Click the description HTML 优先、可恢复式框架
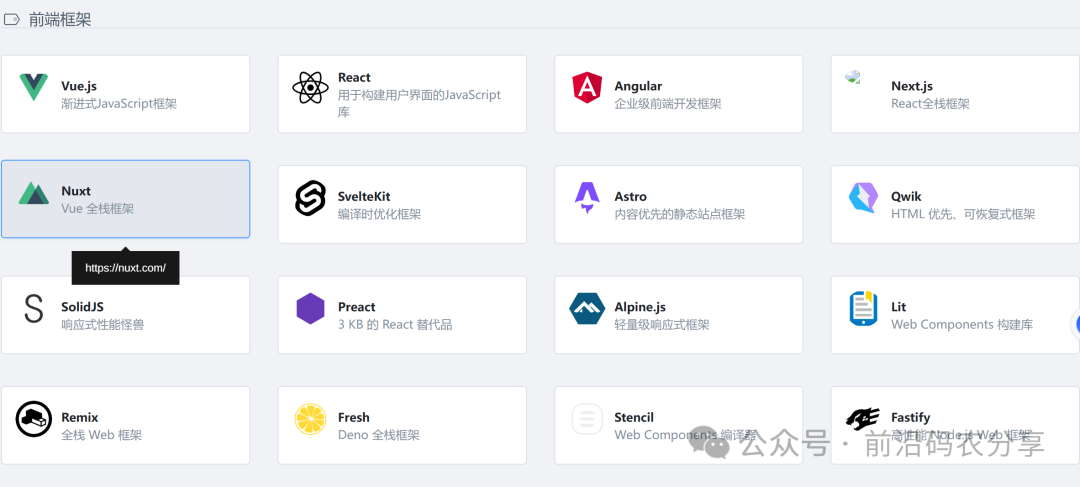The height and width of the screenshot is (487, 1080). (x=963, y=214)
